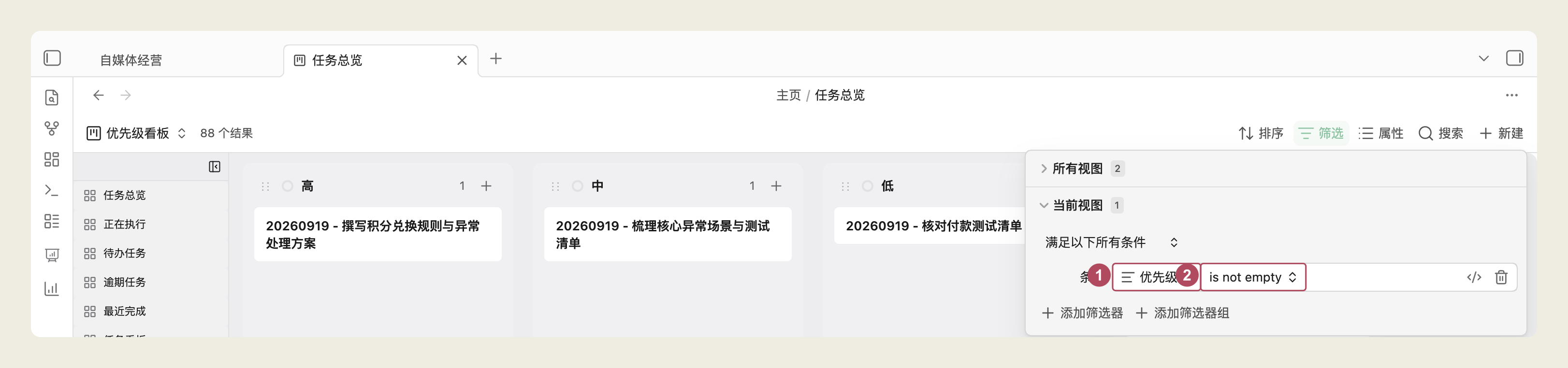The width and height of the screenshot is (1568, 368).
Task: Open the chart statistics ribbon icon
Action: tap(52, 288)
